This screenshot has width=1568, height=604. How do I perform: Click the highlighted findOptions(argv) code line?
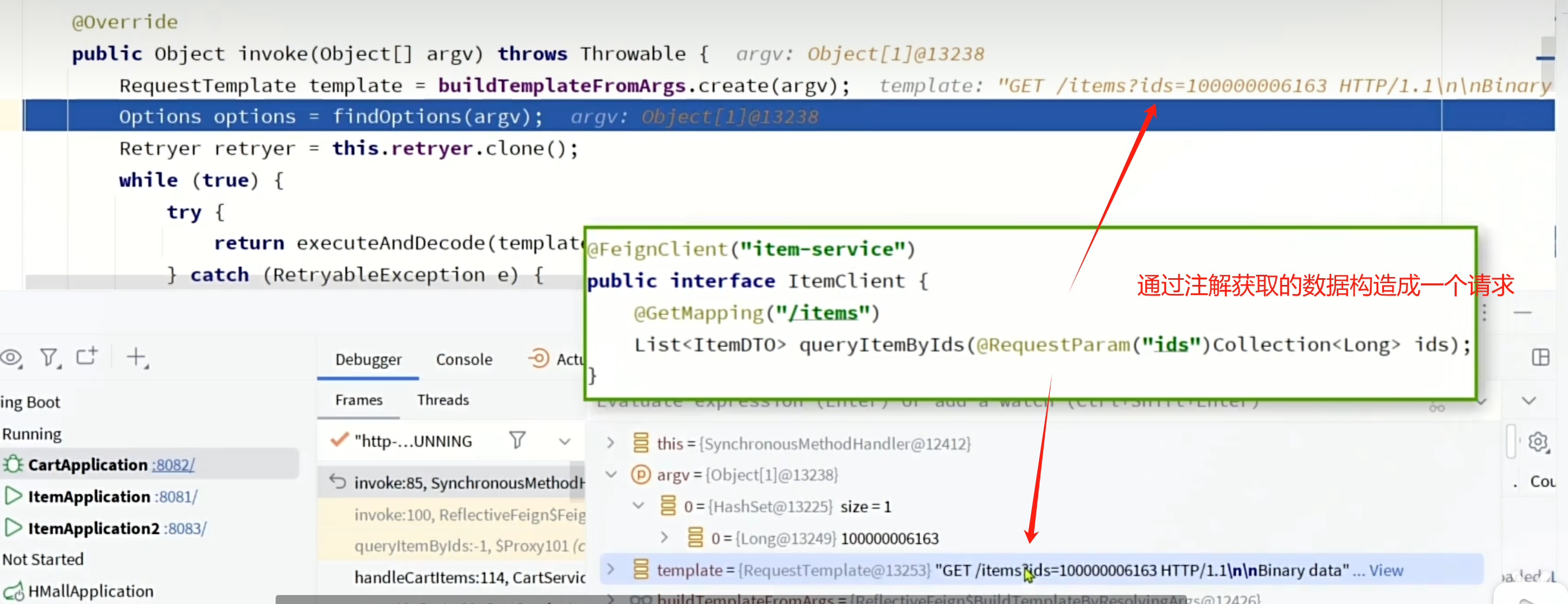(x=789, y=116)
